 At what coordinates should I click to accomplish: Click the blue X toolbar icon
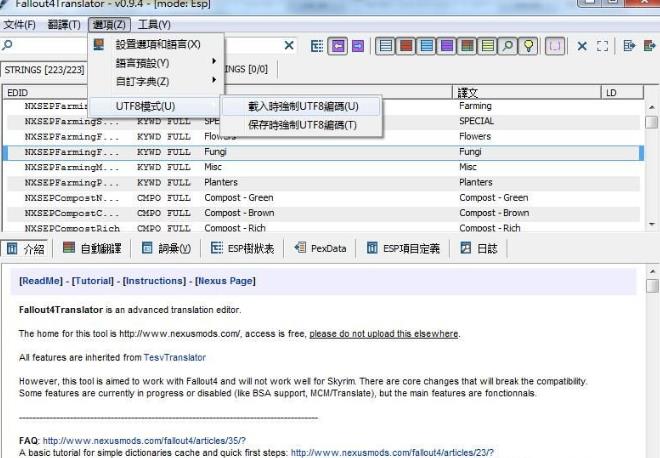click(582, 46)
